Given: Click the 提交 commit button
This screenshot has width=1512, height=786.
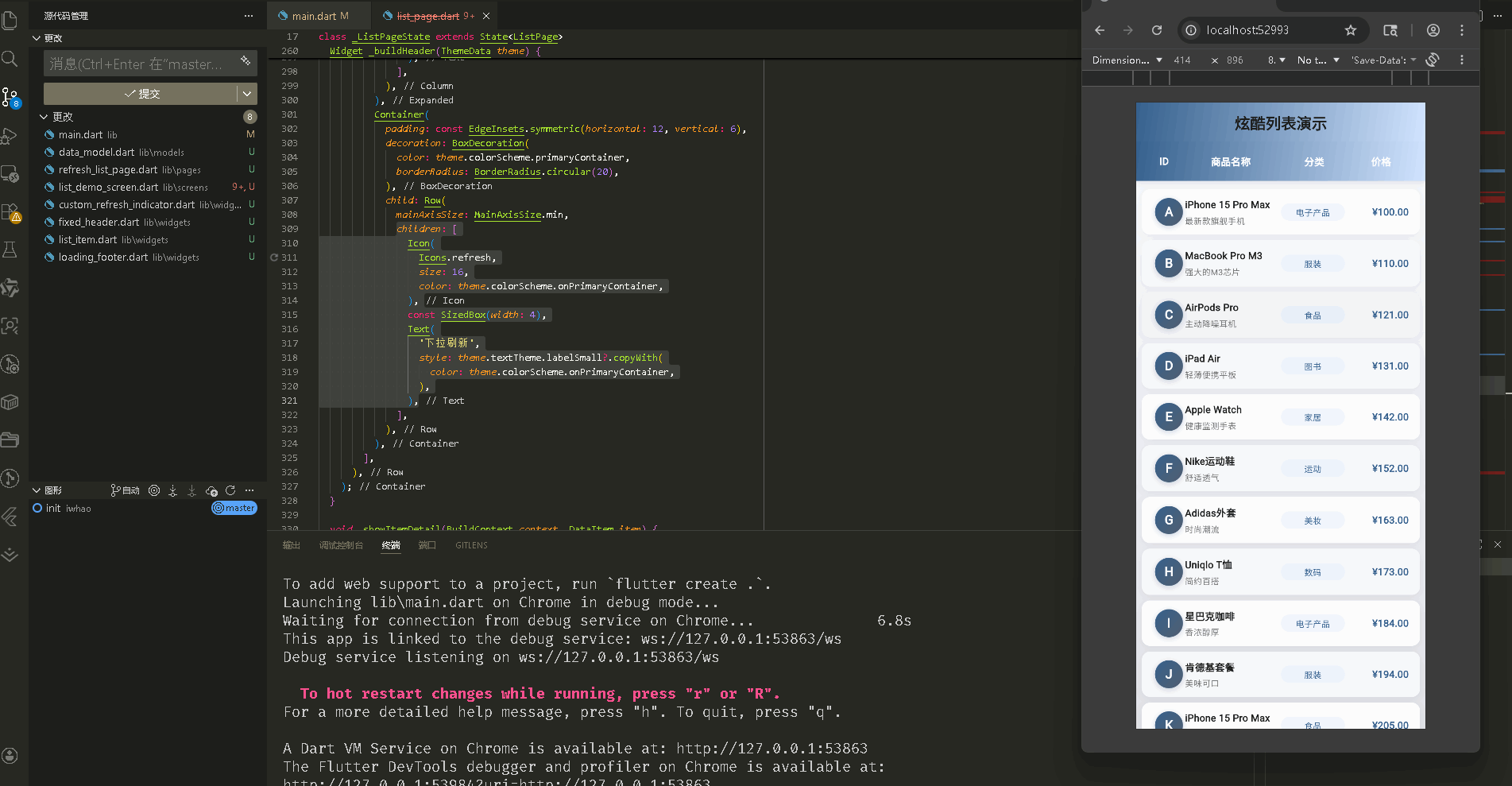Looking at the screenshot, I should tap(141, 94).
